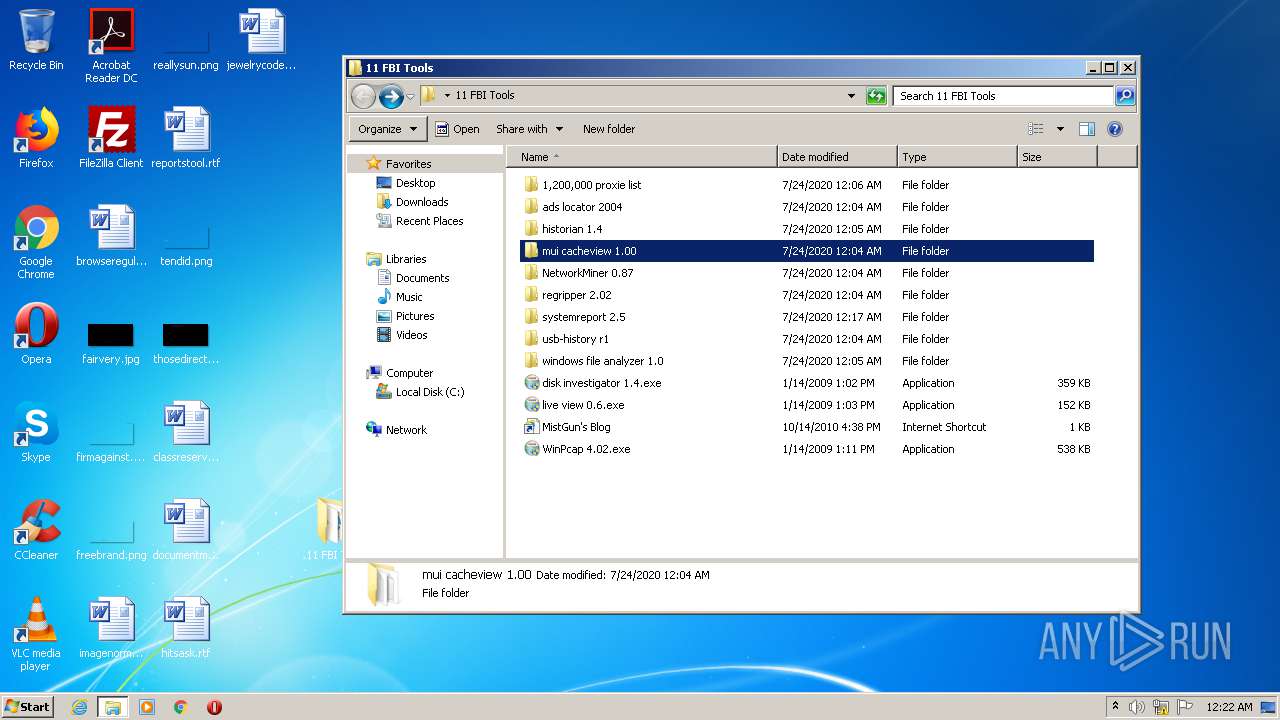The width and height of the screenshot is (1280, 720).
Task: Click the Chrome taskbar icon
Action: click(181, 707)
